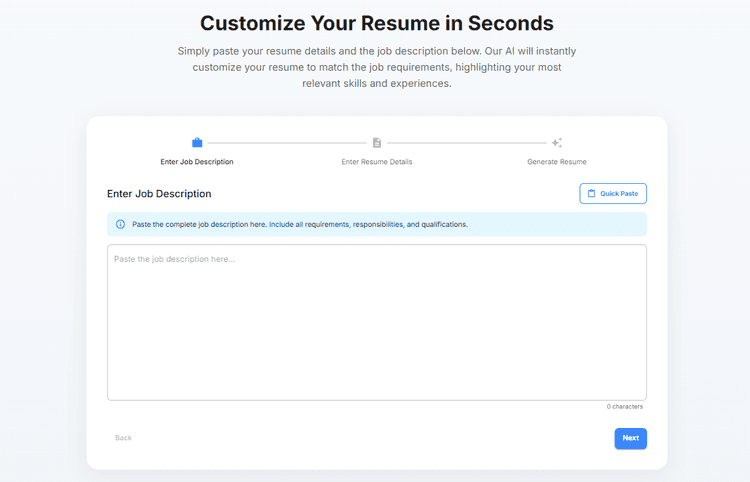Click the document icon for resume details

377,143
